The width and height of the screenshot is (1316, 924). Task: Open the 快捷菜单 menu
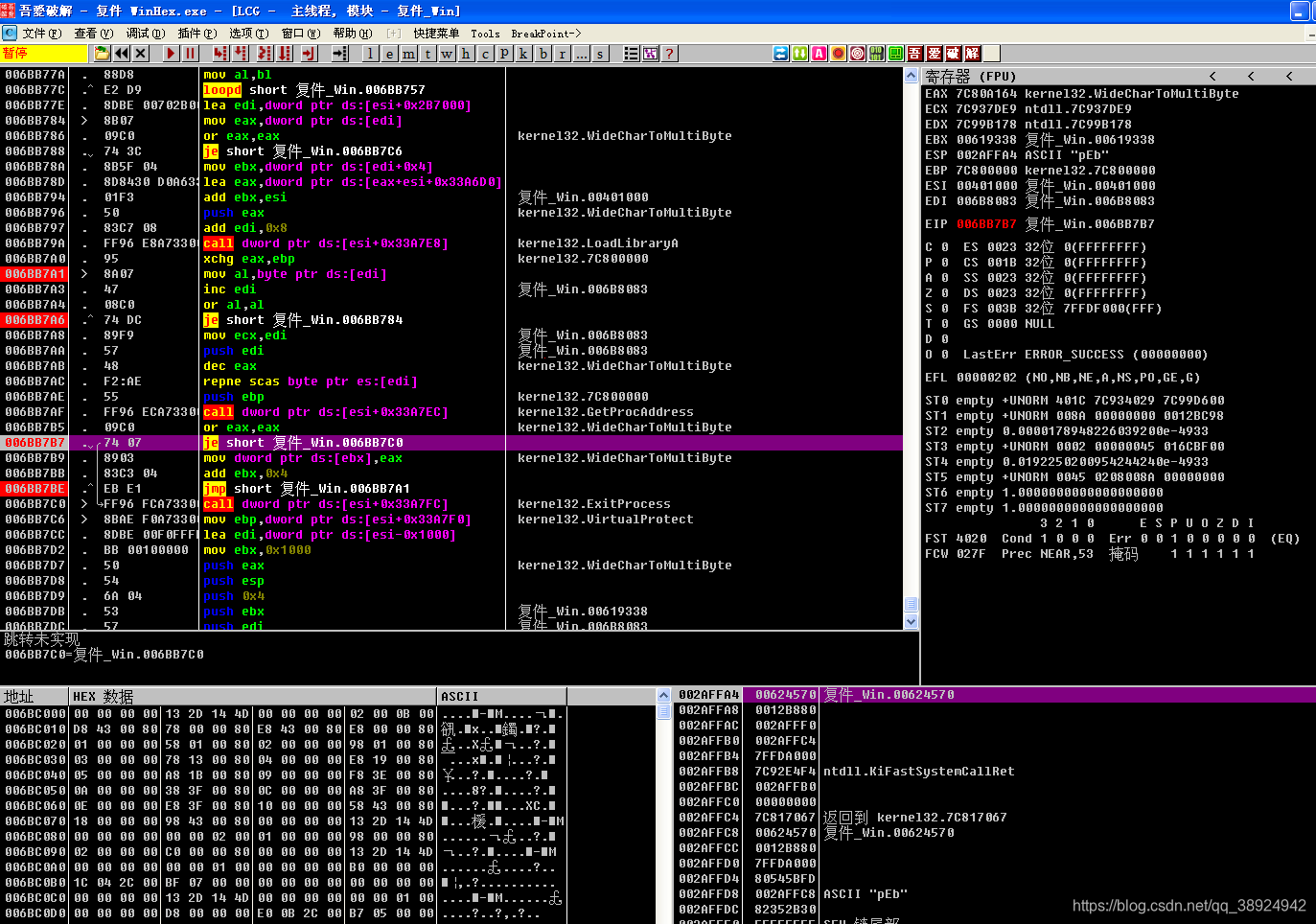(x=436, y=34)
